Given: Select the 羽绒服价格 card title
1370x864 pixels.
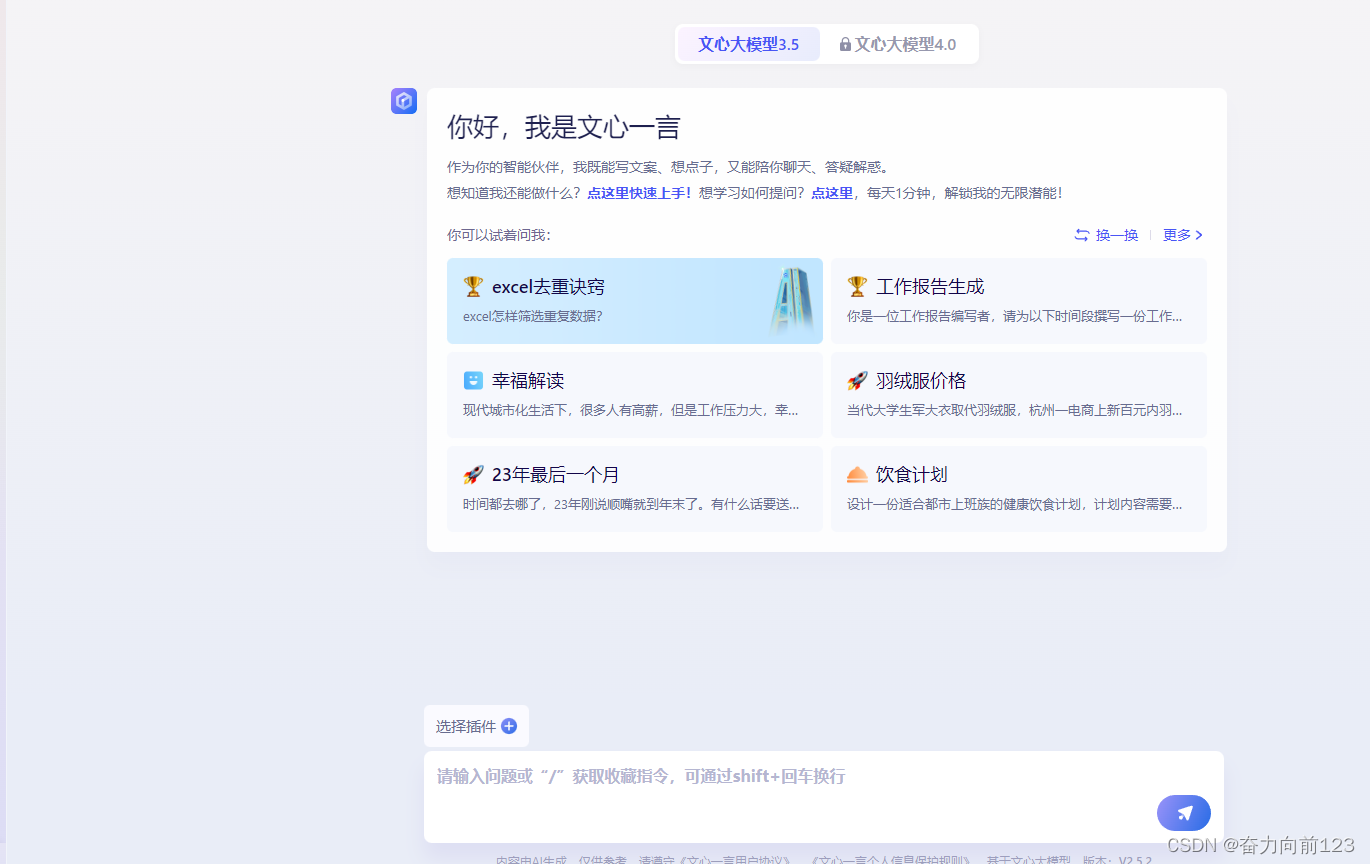Looking at the screenshot, I should (921, 381).
